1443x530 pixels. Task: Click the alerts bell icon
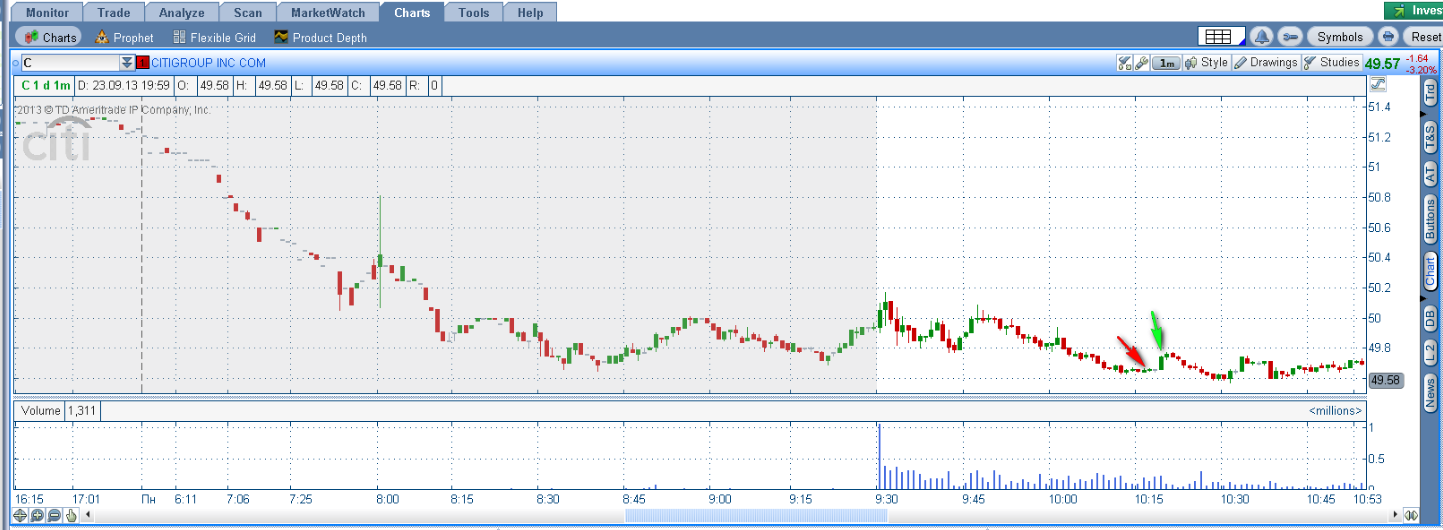(x=1261, y=37)
